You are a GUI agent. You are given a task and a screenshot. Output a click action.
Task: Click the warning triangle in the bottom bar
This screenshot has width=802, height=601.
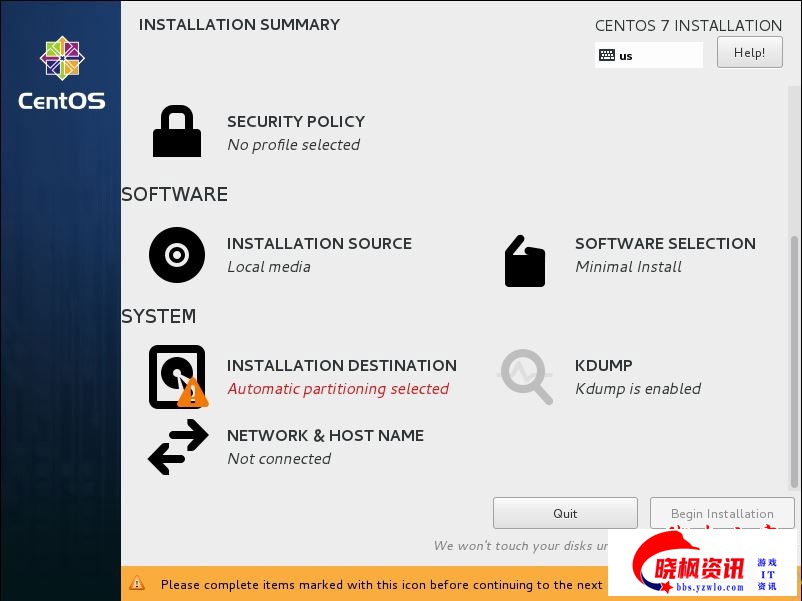click(137, 584)
